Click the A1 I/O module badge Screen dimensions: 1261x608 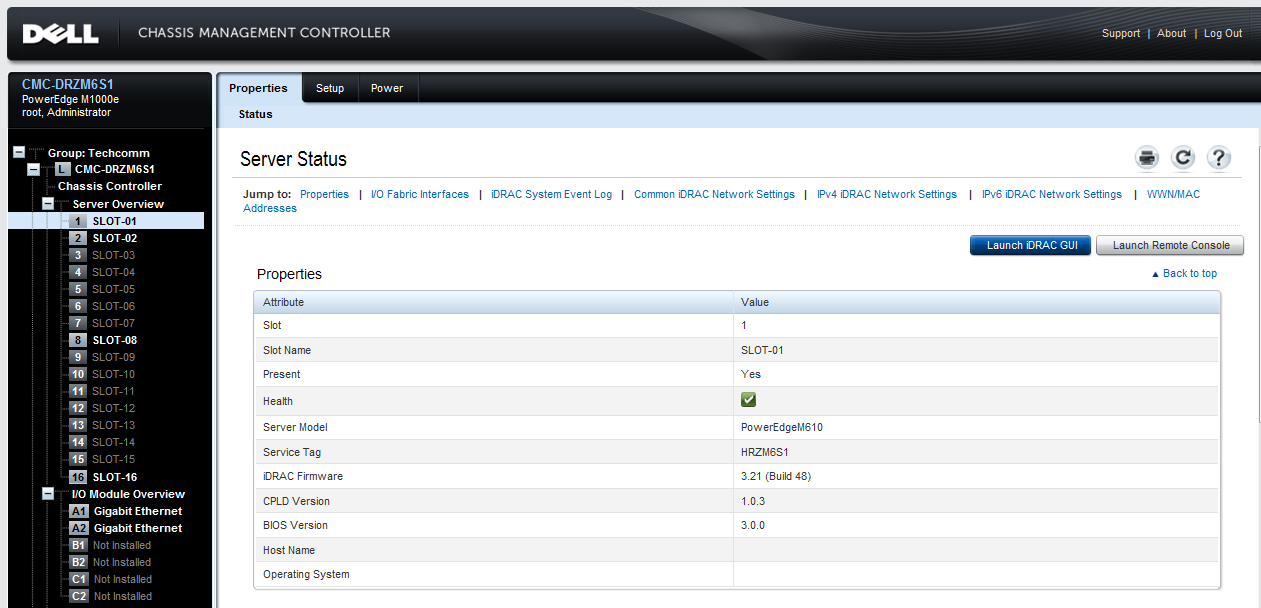point(79,511)
